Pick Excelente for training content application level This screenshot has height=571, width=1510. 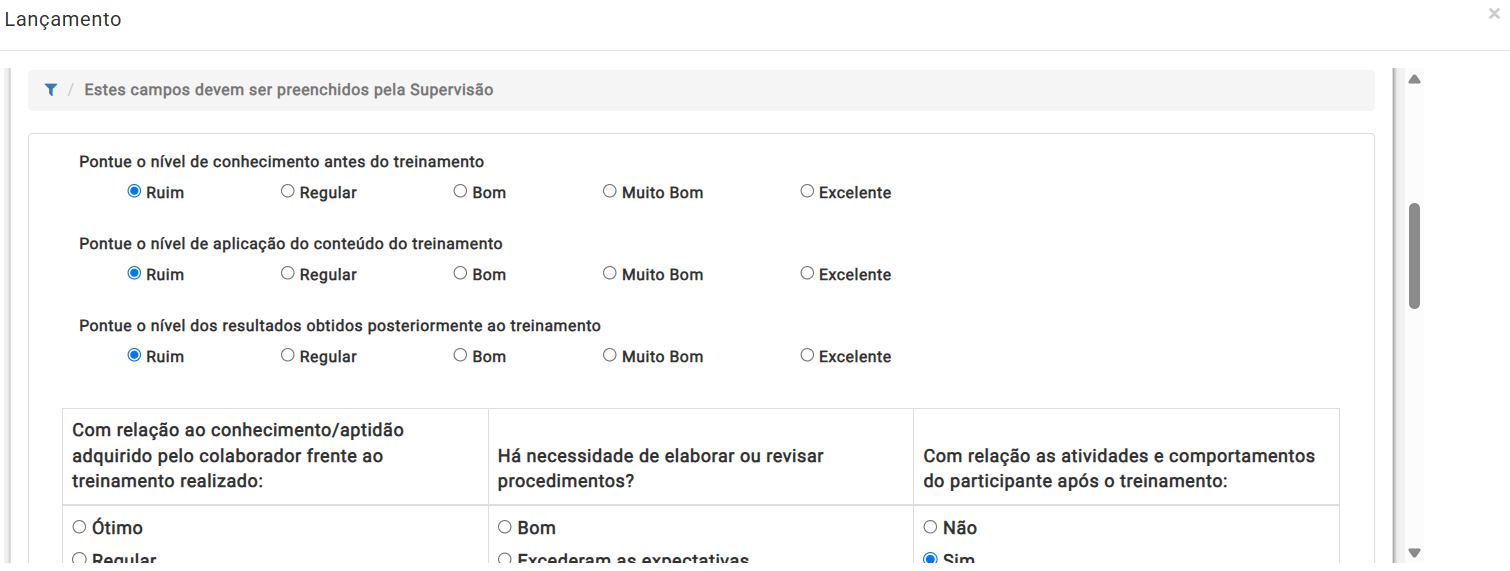[x=807, y=273]
